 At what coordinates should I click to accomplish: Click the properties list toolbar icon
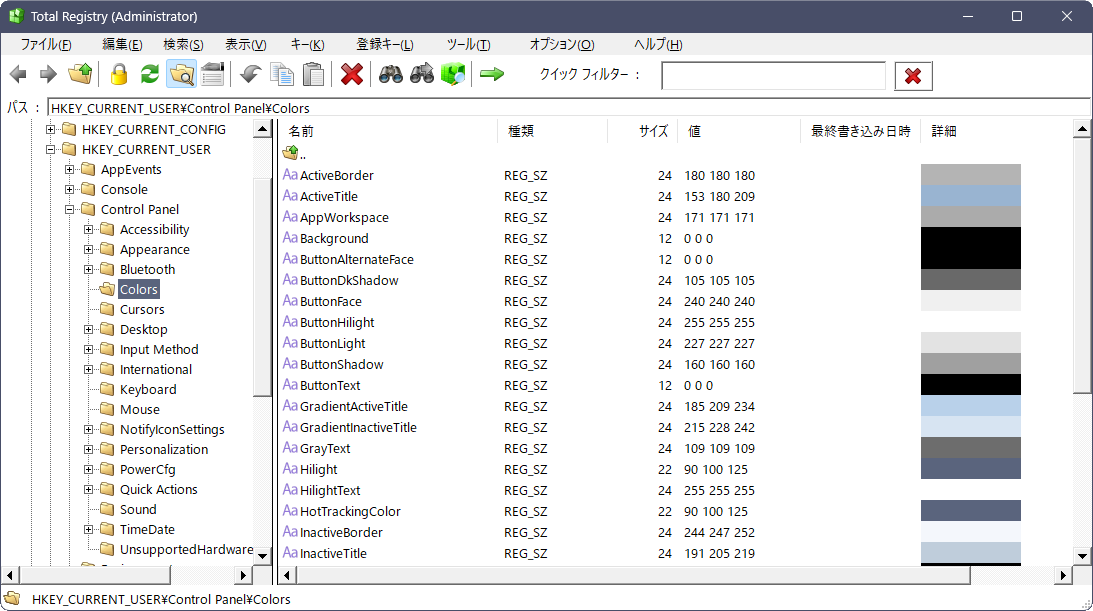pyautogui.click(x=213, y=74)
